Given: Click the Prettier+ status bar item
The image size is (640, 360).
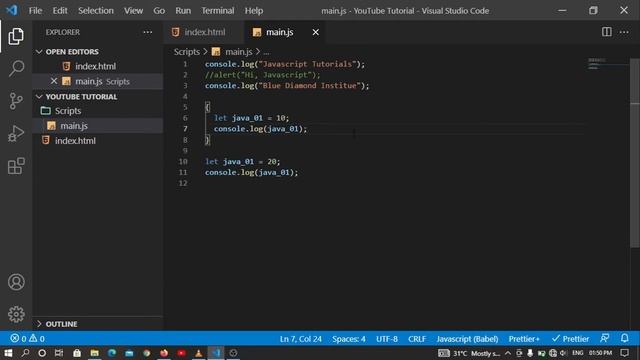Looking at the screenshot, I should [524, 339].
